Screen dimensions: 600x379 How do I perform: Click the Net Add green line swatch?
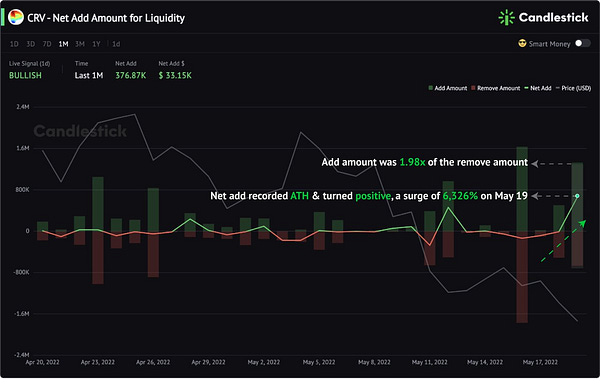526,88
